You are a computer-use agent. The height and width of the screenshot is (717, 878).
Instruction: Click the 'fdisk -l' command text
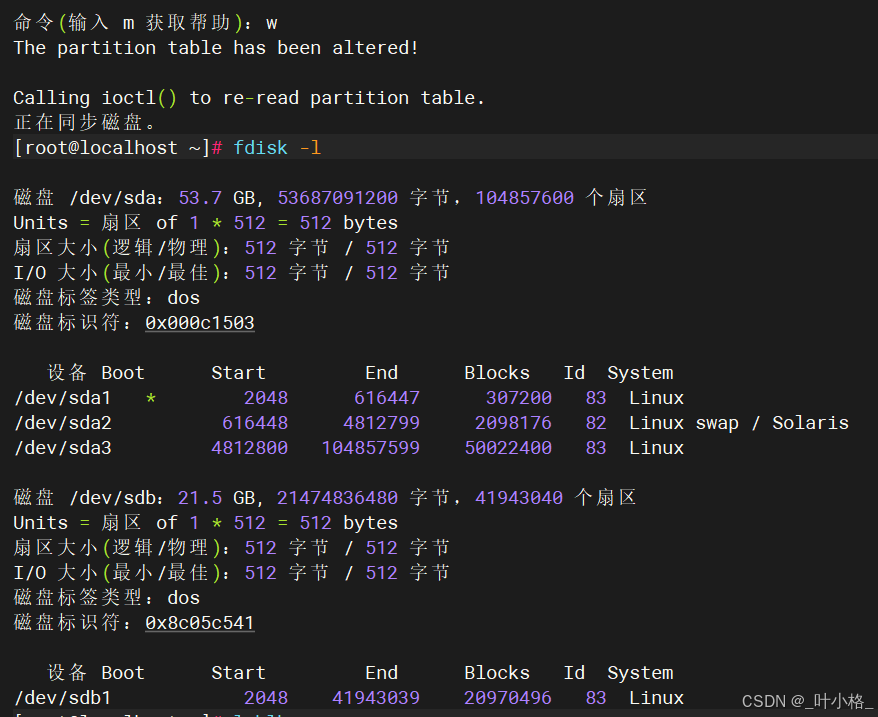[x=277, y=148]
